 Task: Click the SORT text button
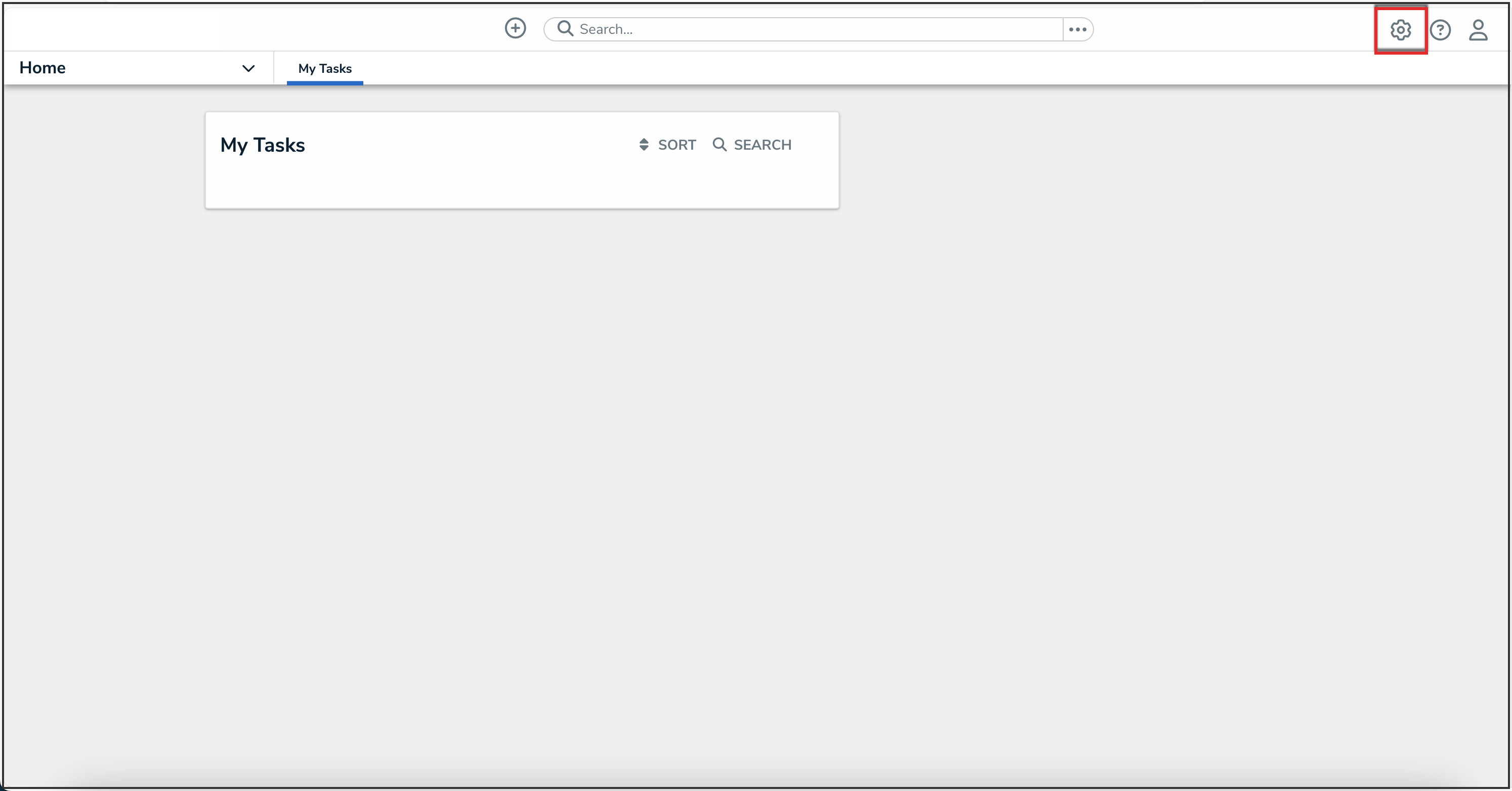pyautogui.click(x=677, y=144)
